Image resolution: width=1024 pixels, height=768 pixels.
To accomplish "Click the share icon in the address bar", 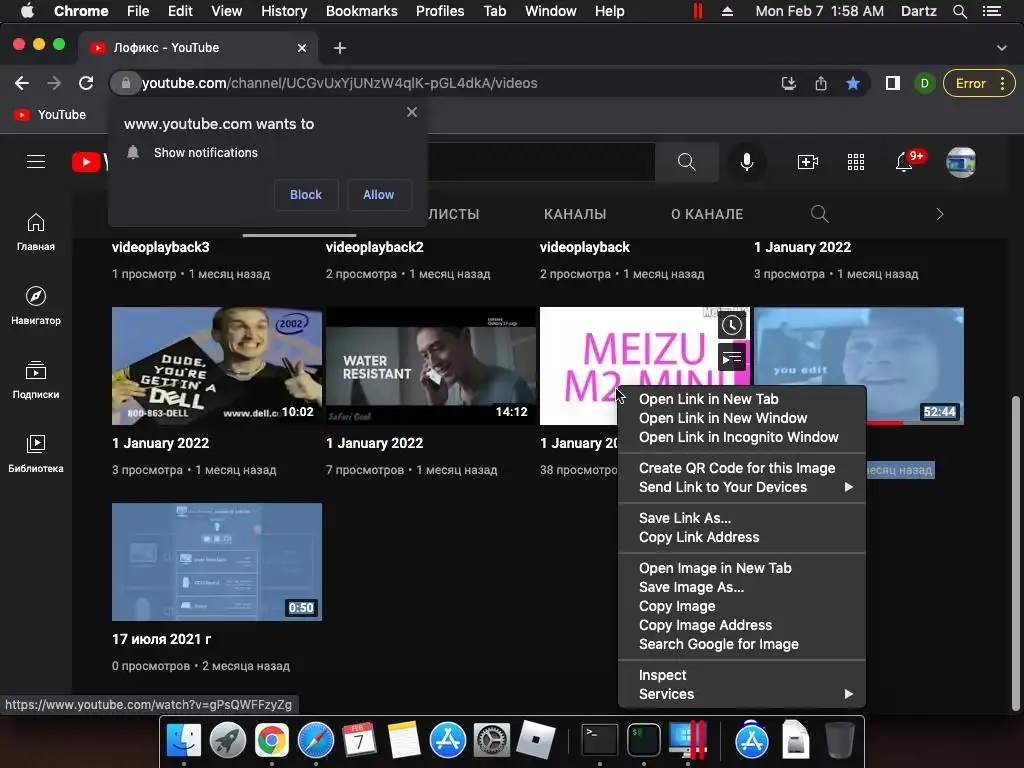I will tap(821, 83).
